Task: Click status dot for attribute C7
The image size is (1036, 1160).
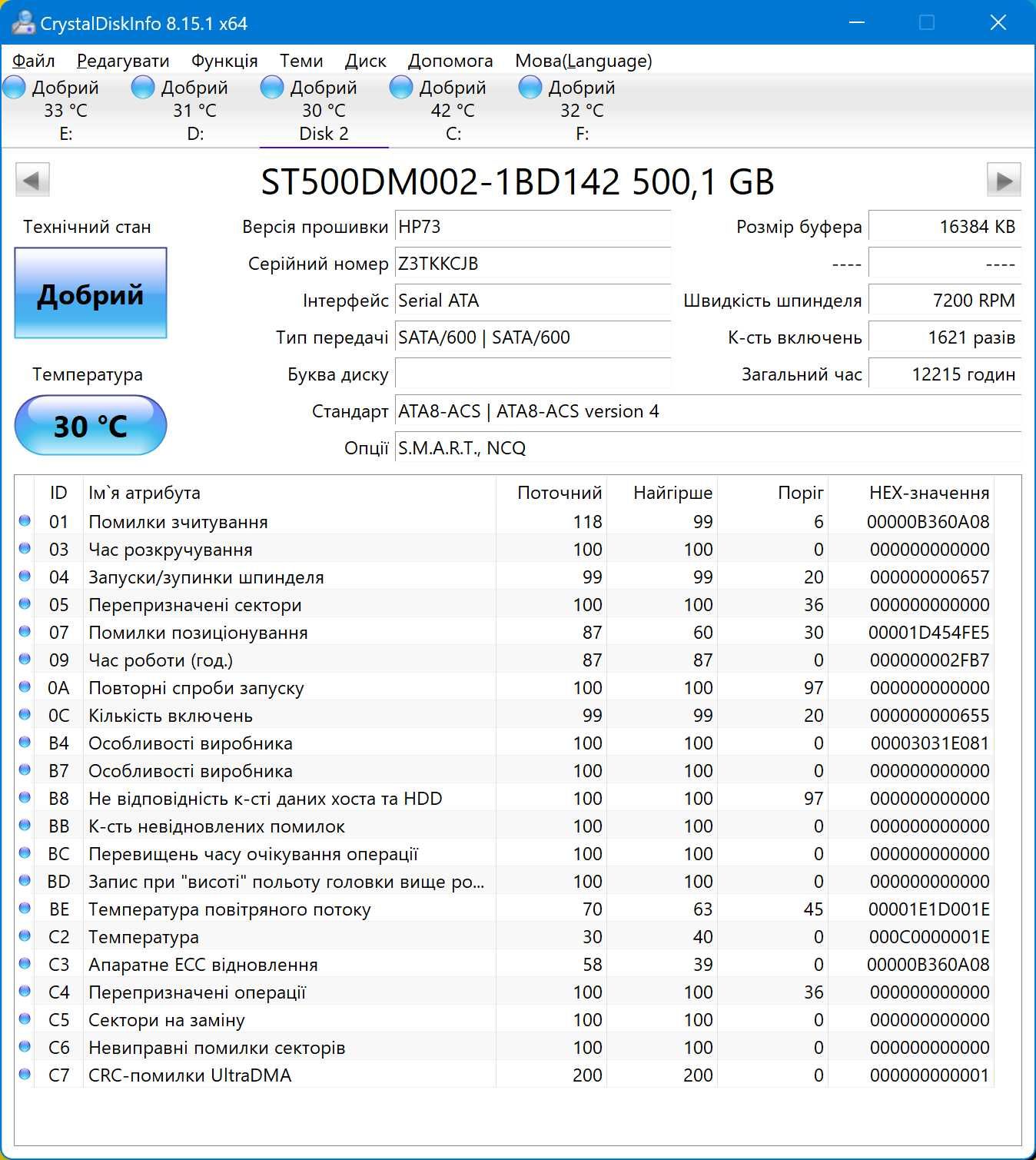Action: point(25,1074)
